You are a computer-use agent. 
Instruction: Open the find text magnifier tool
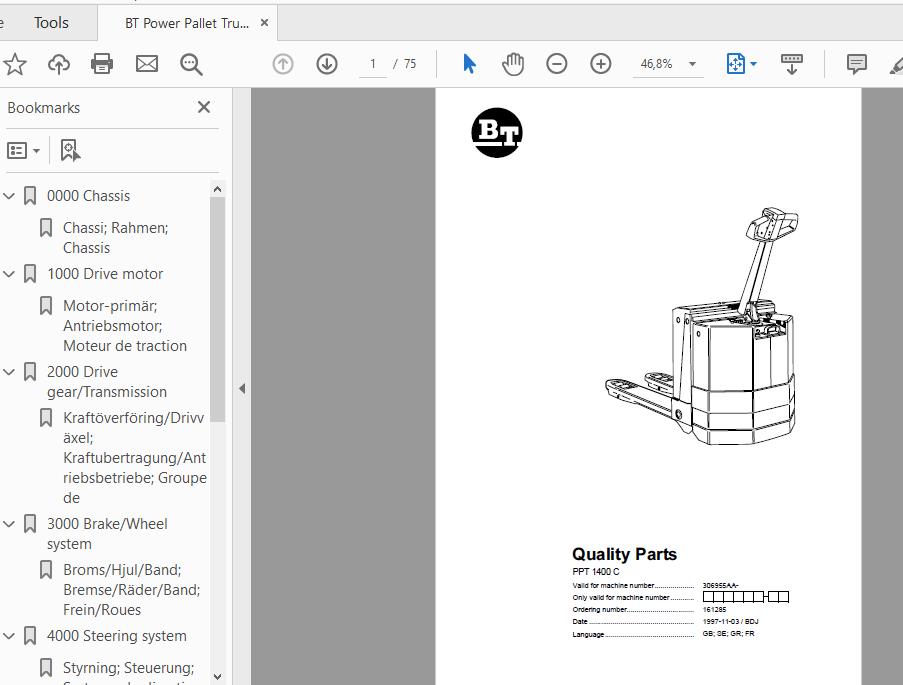tap(191, 65)
